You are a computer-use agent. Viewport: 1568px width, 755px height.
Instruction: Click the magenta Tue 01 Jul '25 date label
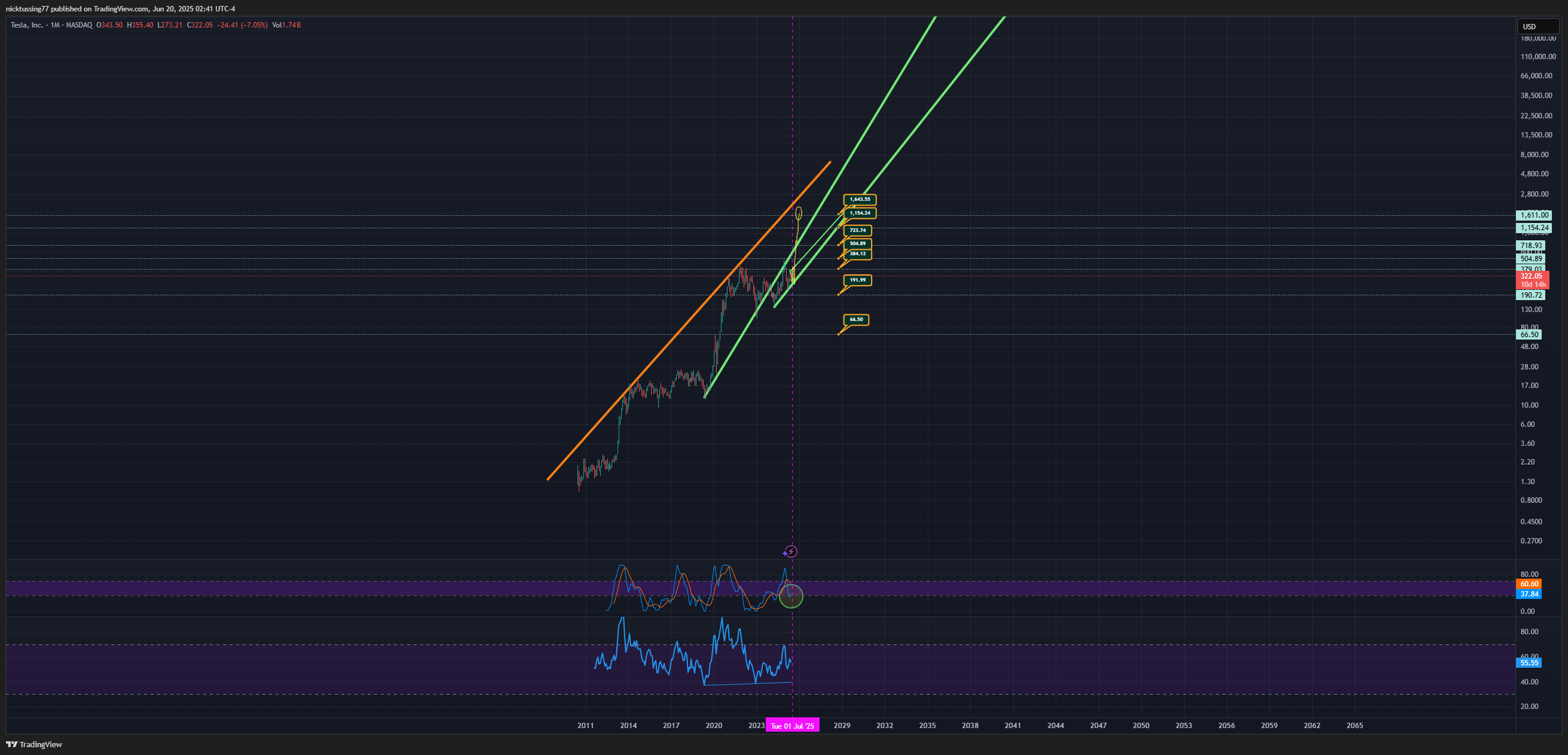[x=792, y=725]
